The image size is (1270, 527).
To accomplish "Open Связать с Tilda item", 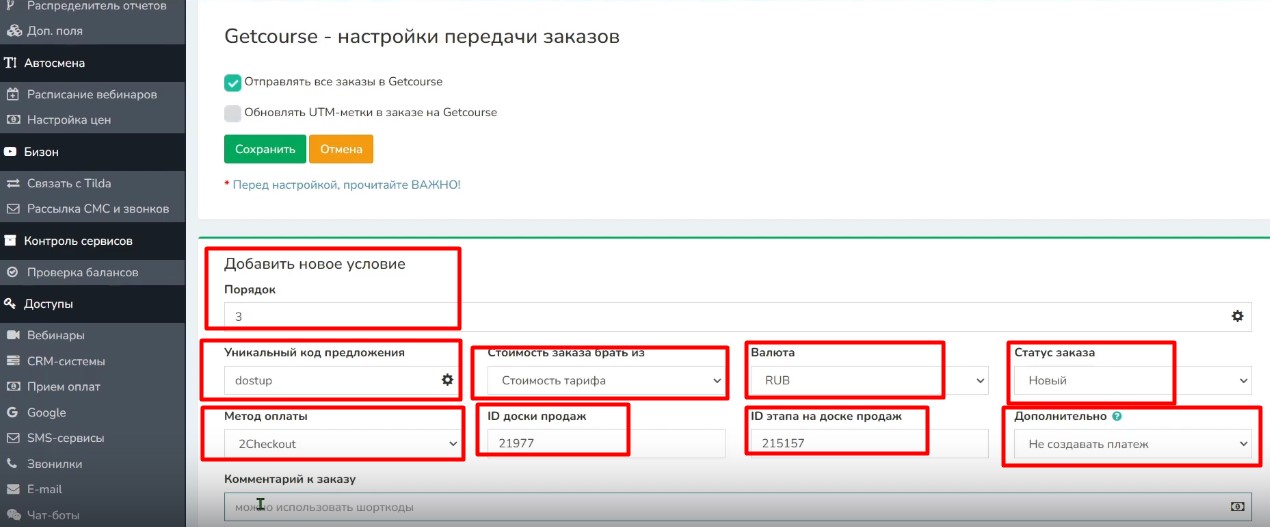I will 69,184.
